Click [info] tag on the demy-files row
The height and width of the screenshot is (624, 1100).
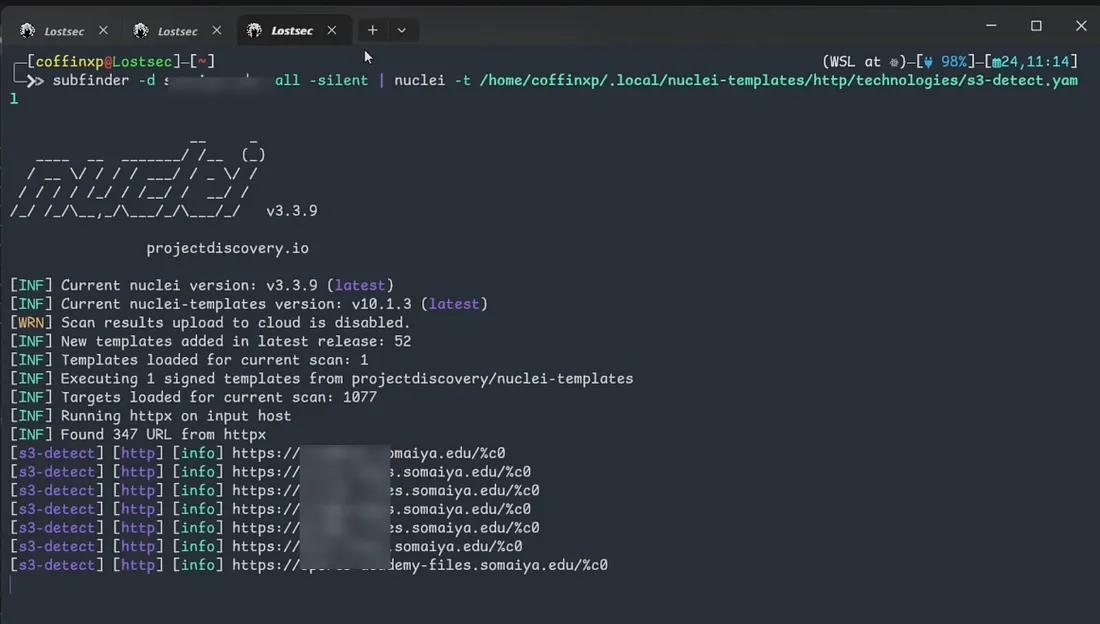[198, 565]
